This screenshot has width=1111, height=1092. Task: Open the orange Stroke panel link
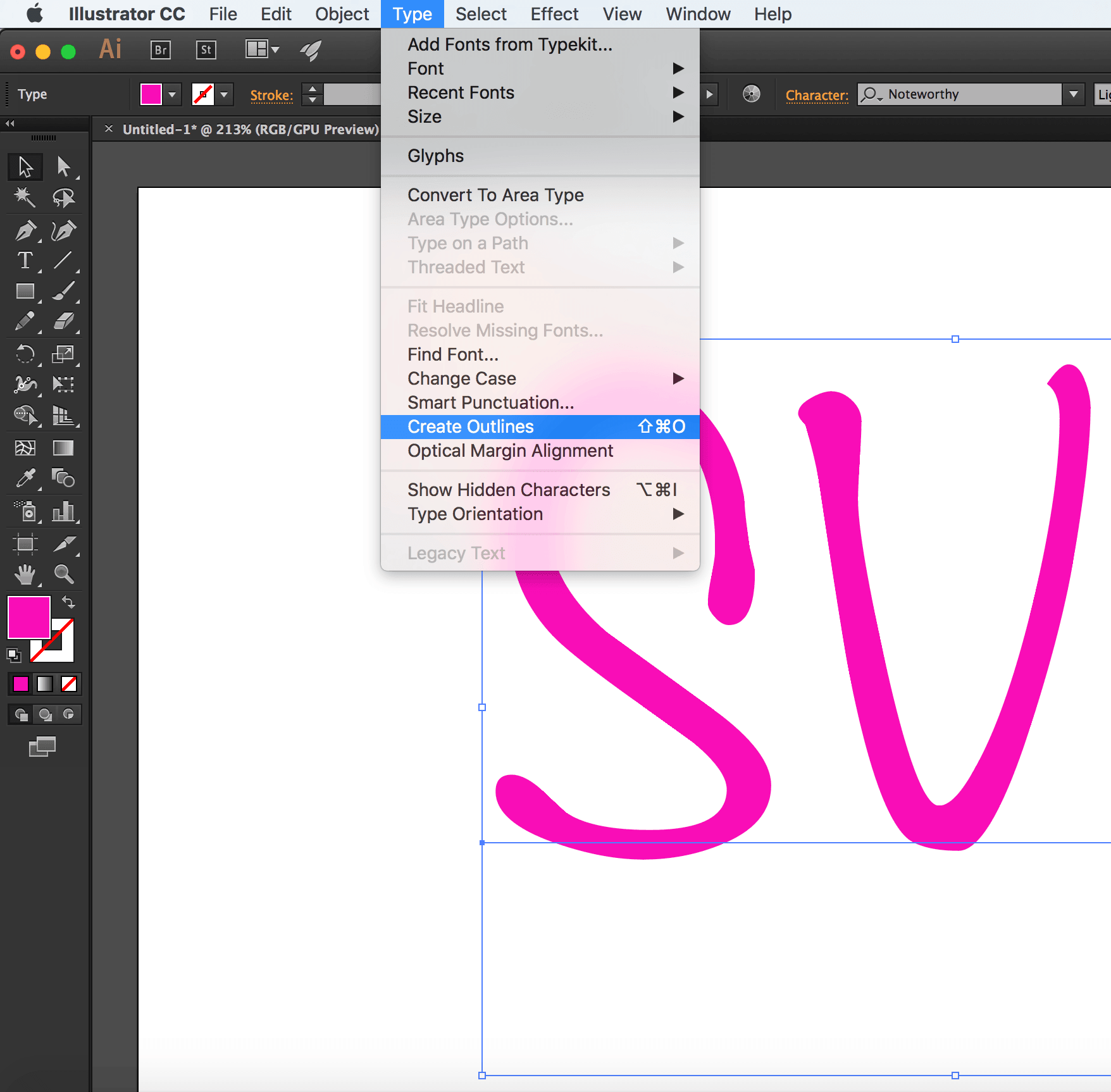click(271, 95)
